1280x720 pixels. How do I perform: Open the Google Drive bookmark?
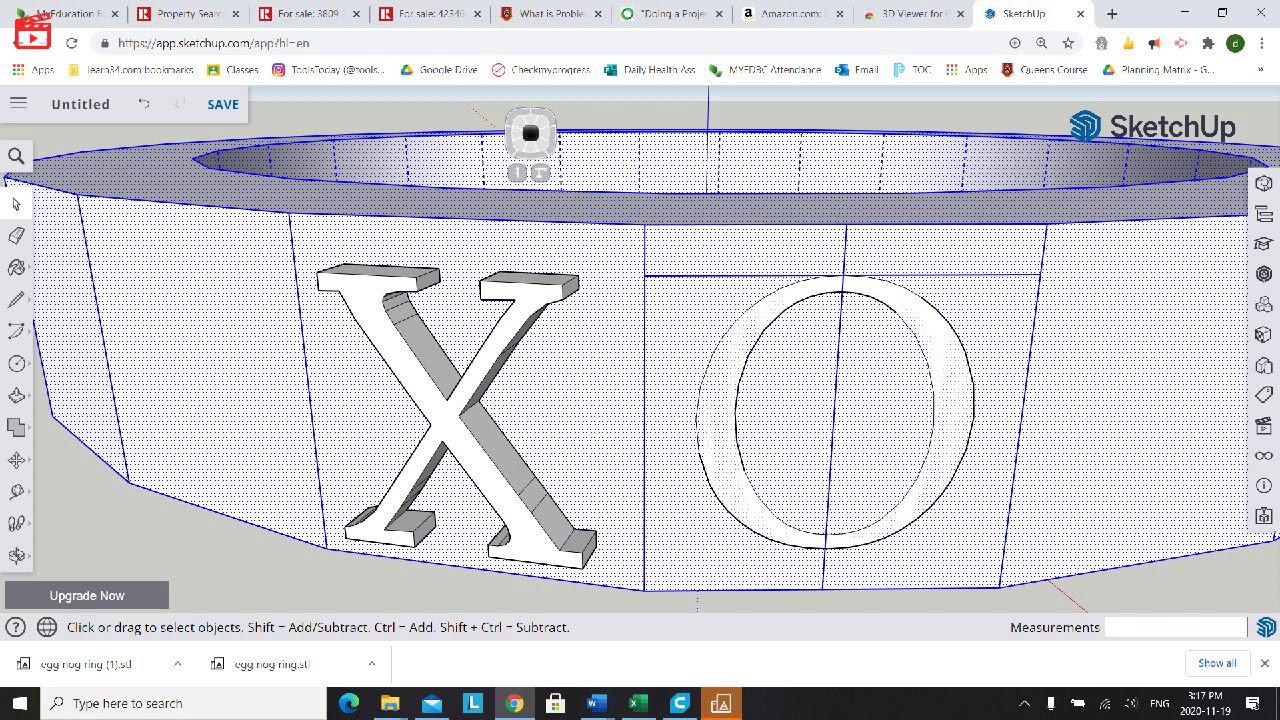click(439, 70)
